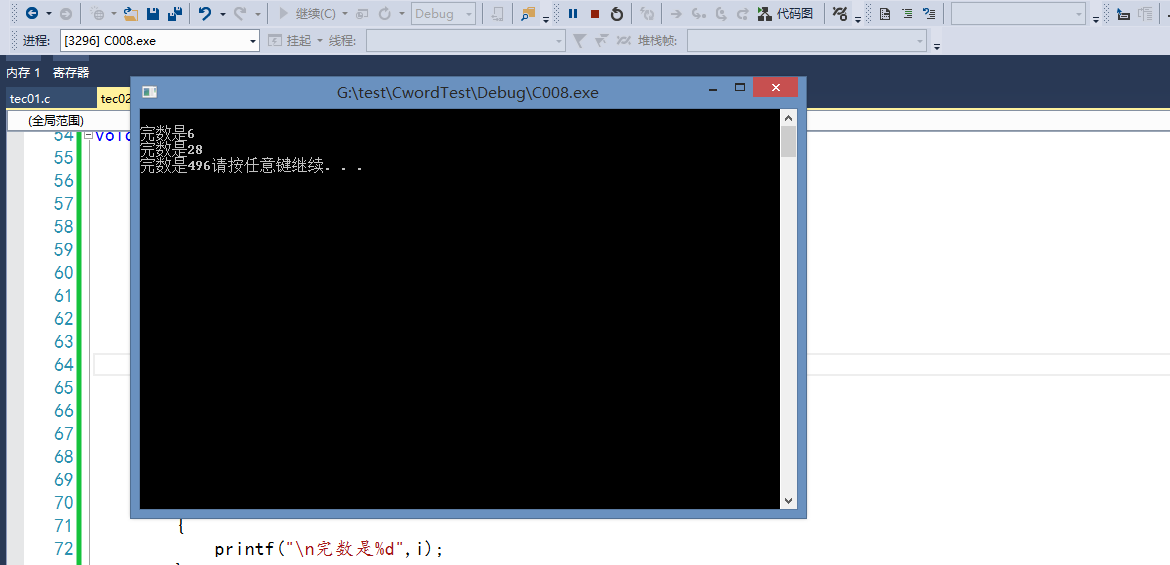
Task: Click the console output line 完数是28
Action: [172, 150]
